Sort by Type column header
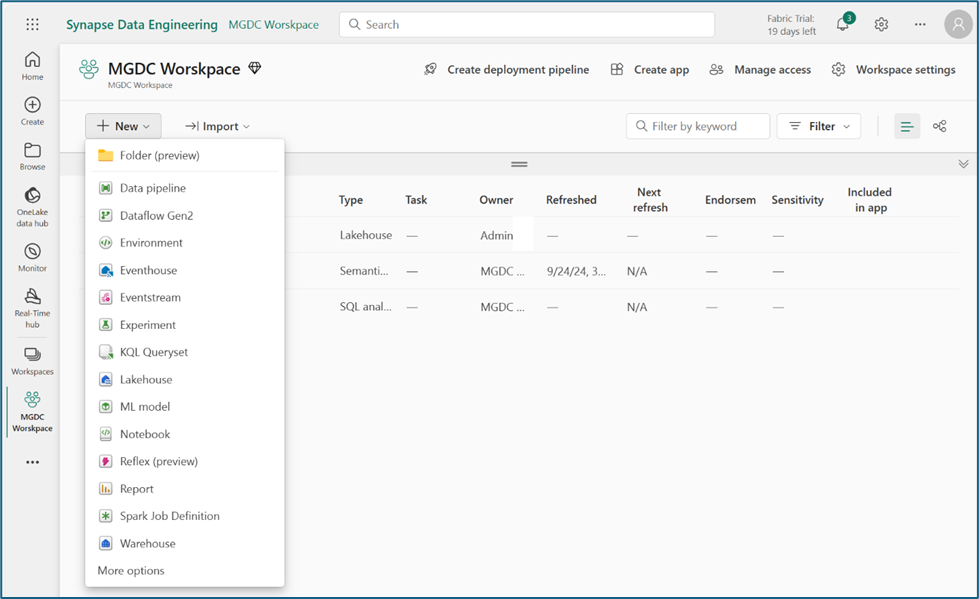979x599 pixels. tap(351, 200)
